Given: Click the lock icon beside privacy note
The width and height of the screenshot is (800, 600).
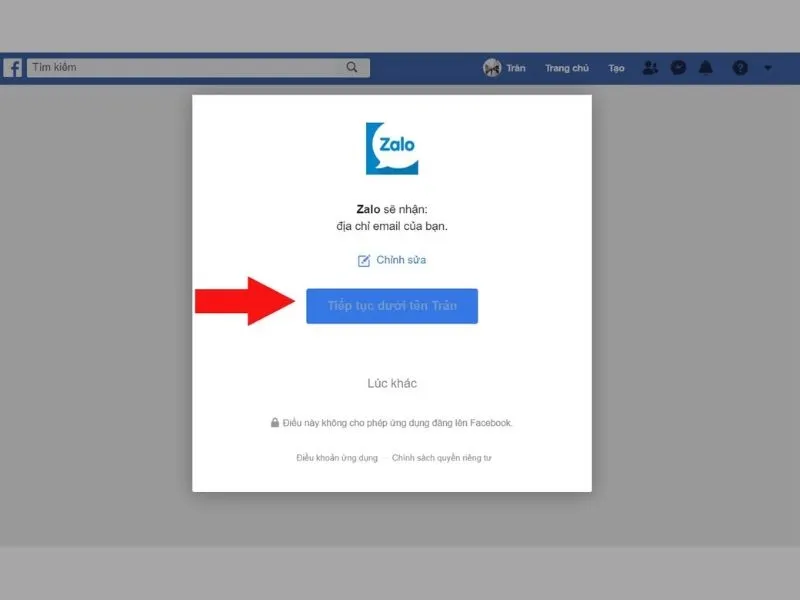Looking at the screenshot, I should coord(274,422).
